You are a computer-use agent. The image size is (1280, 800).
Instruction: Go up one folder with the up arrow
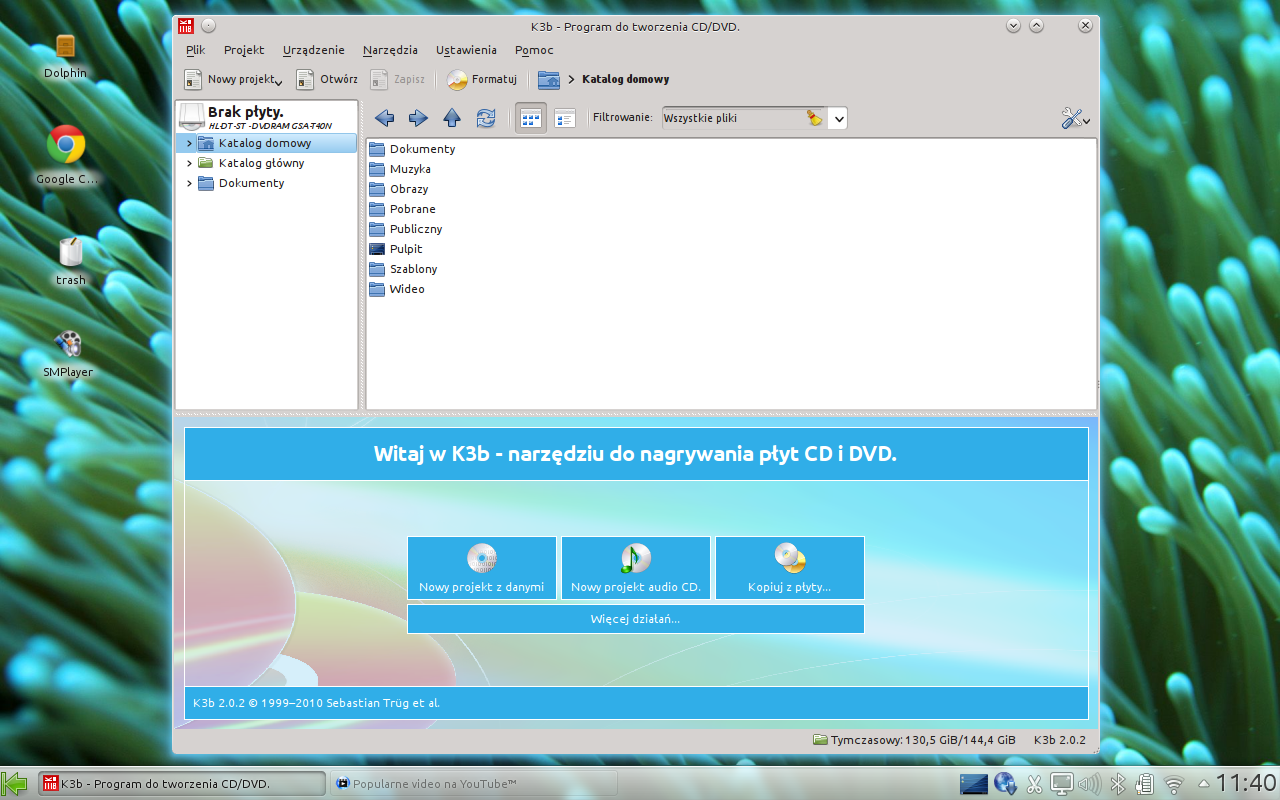pyautogui.click(x=452, y=118)
